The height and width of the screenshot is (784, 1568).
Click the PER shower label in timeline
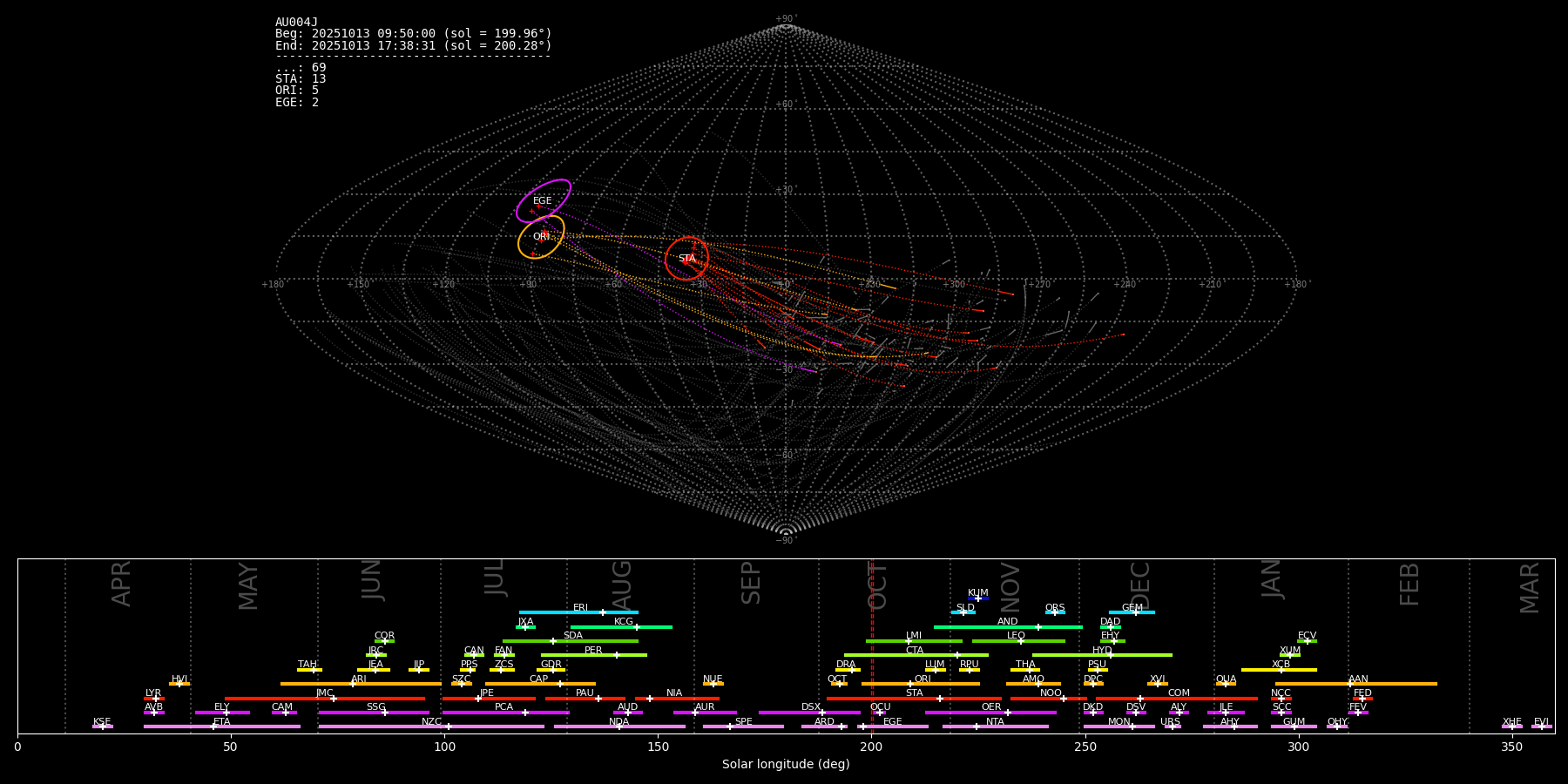tap(593, 651)
